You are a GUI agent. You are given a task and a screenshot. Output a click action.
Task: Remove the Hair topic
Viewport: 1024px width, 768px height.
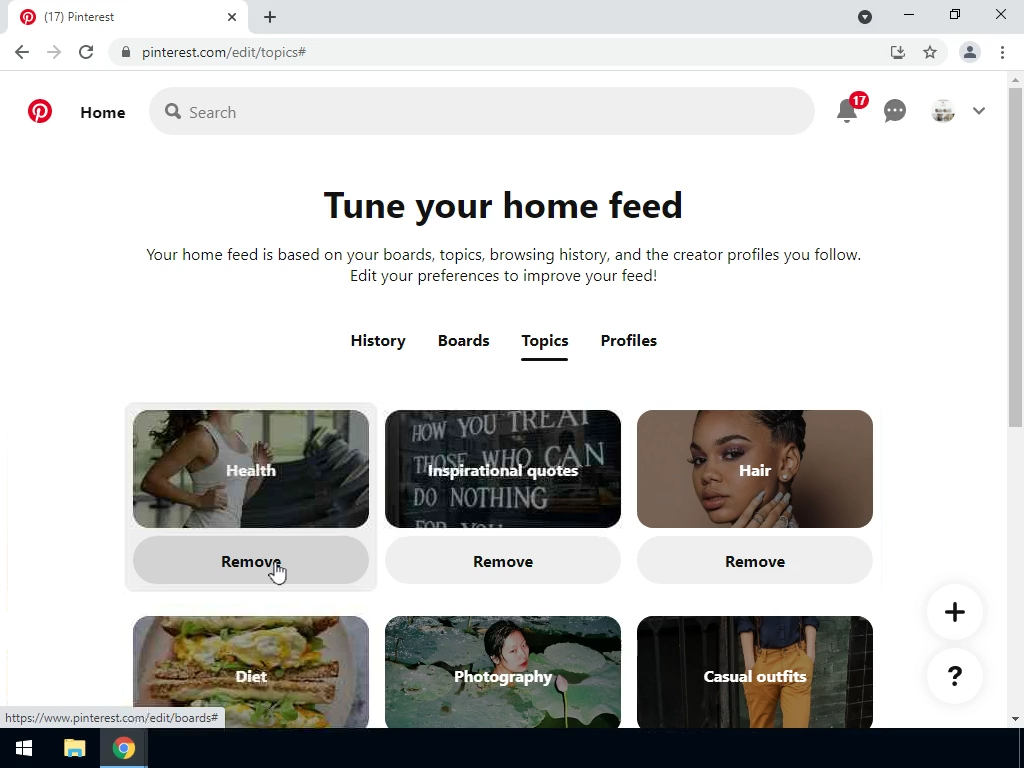click(x=755, y=561)
